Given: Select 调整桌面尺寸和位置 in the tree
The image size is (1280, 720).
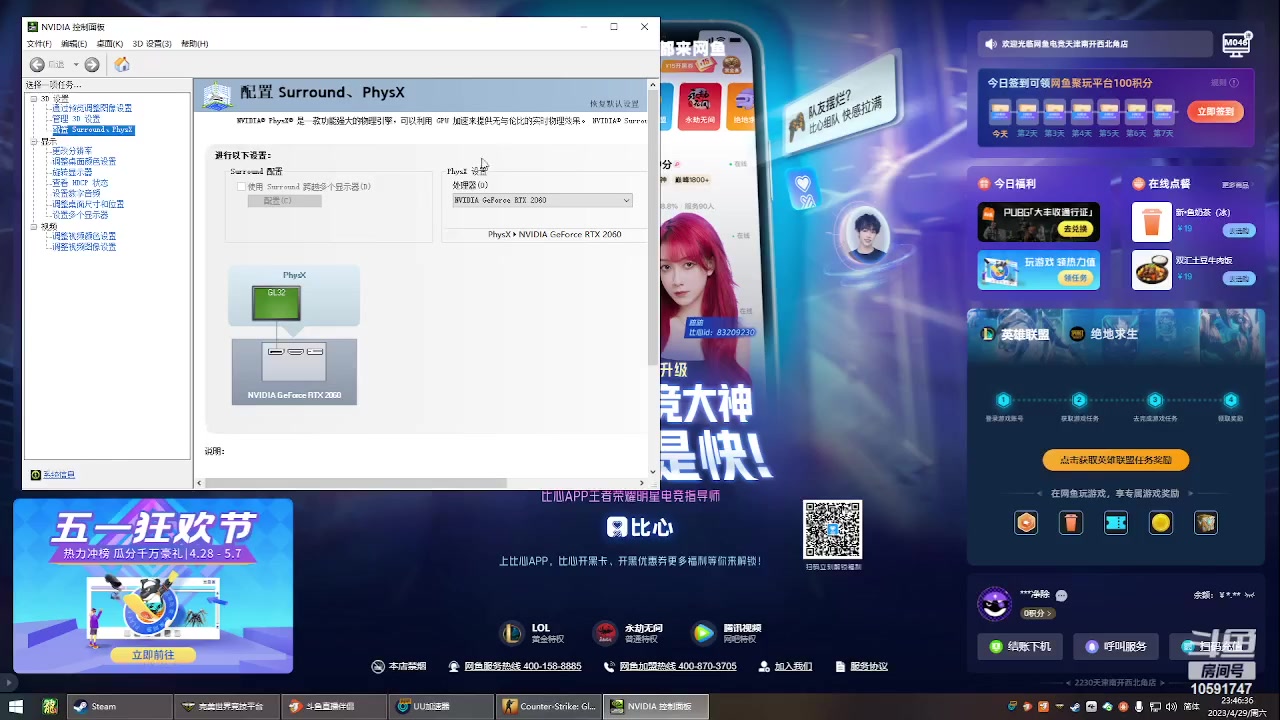Looking at the screenshot, I should 88,204.
